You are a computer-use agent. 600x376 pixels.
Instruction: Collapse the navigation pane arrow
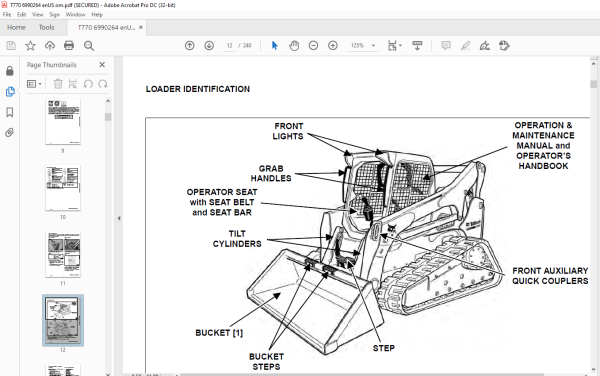(x=119, y=218)
